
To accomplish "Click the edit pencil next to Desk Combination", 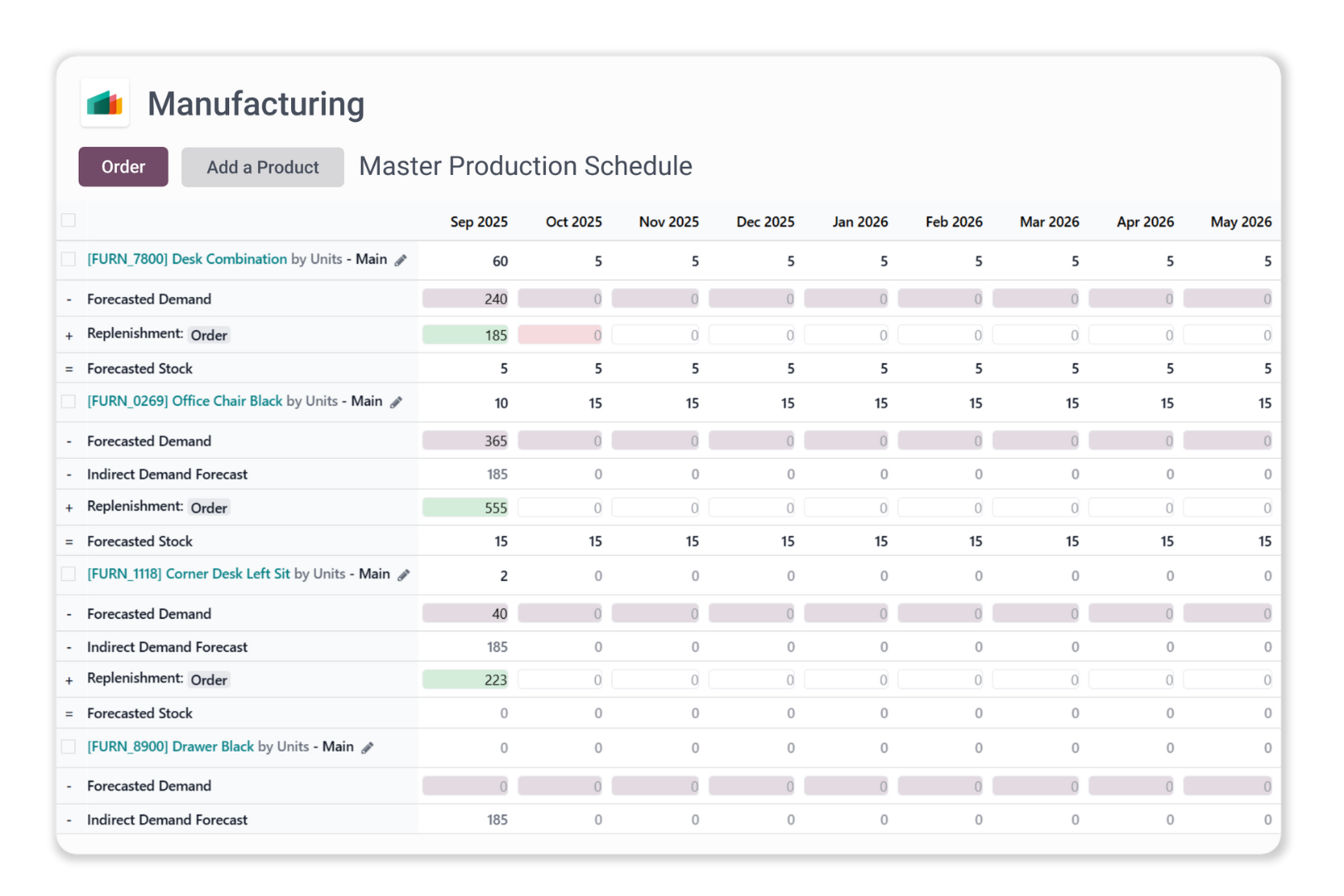I will pos(401,261).
